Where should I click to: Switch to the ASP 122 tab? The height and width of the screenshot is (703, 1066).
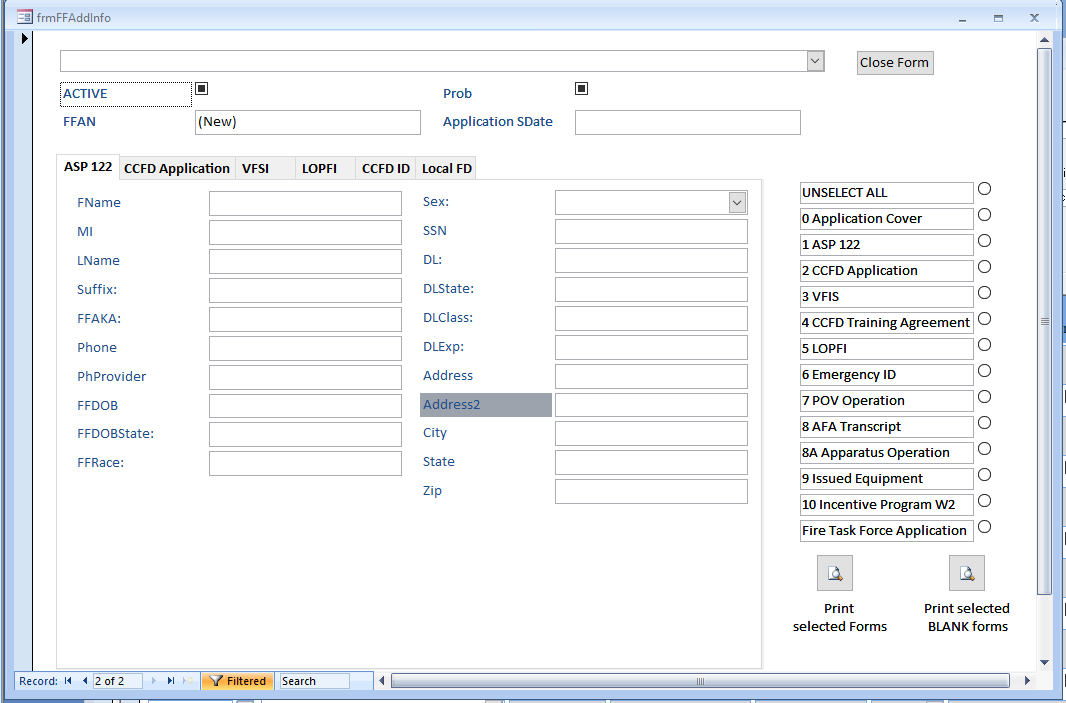pos(88,167)
